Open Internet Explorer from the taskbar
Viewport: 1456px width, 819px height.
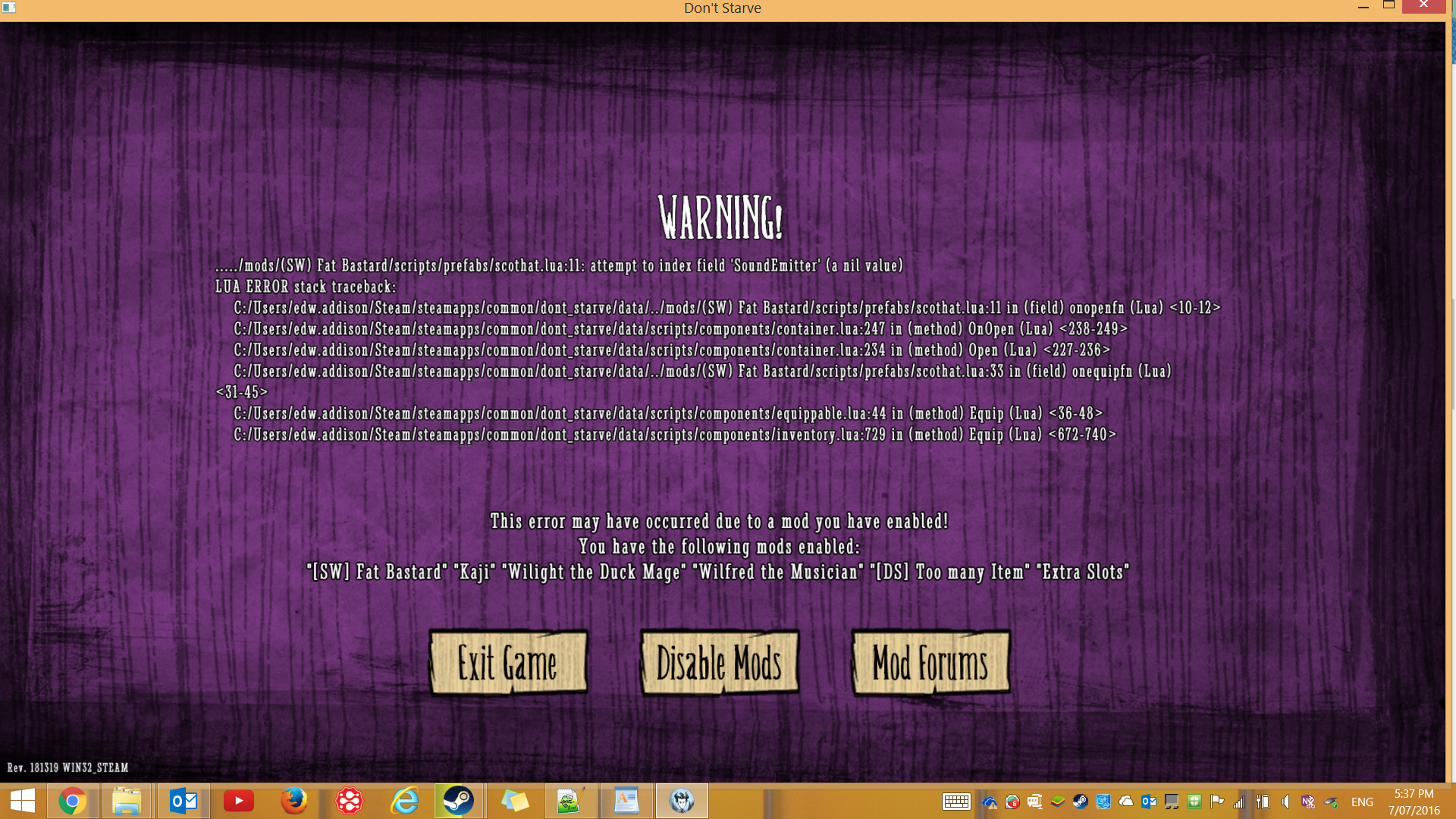pyautogui.click(x=405, y=801)
